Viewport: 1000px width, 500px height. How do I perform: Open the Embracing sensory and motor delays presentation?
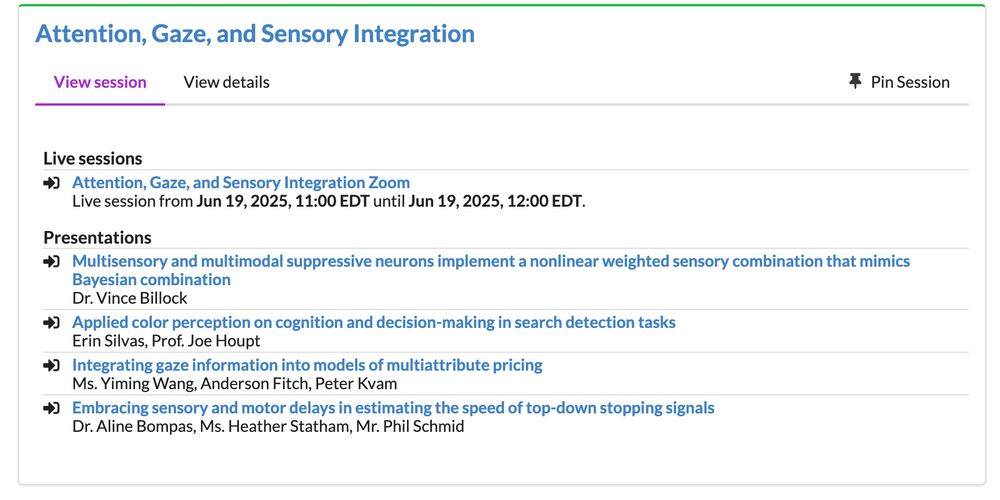[393, 408]
